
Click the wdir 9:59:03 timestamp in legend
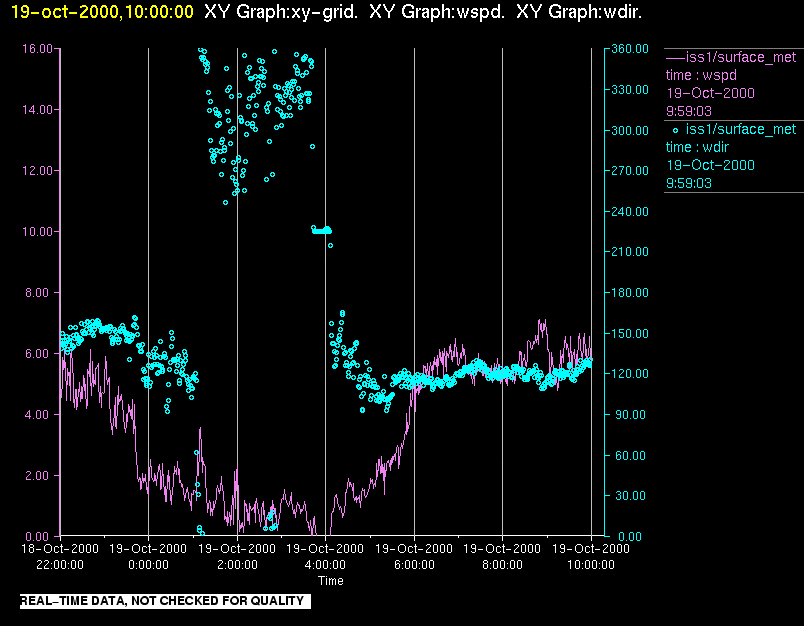(x=689, y=183)
